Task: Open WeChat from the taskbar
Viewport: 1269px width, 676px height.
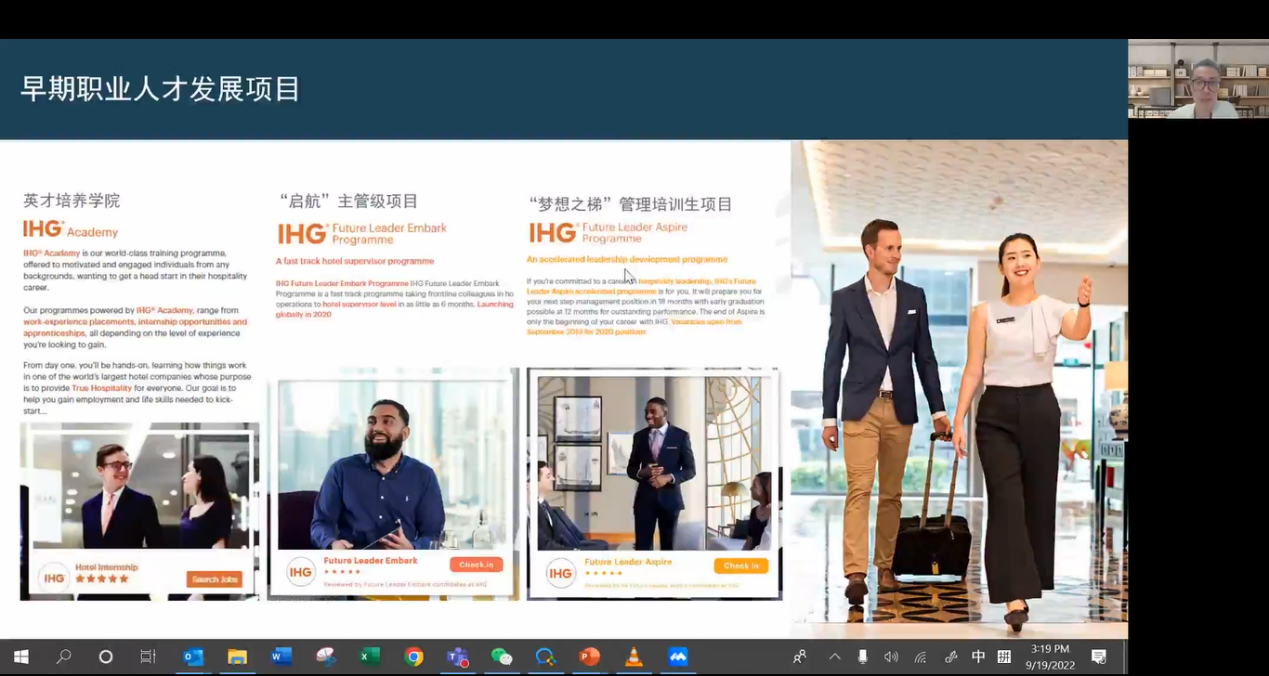Action: click(501, 657)
